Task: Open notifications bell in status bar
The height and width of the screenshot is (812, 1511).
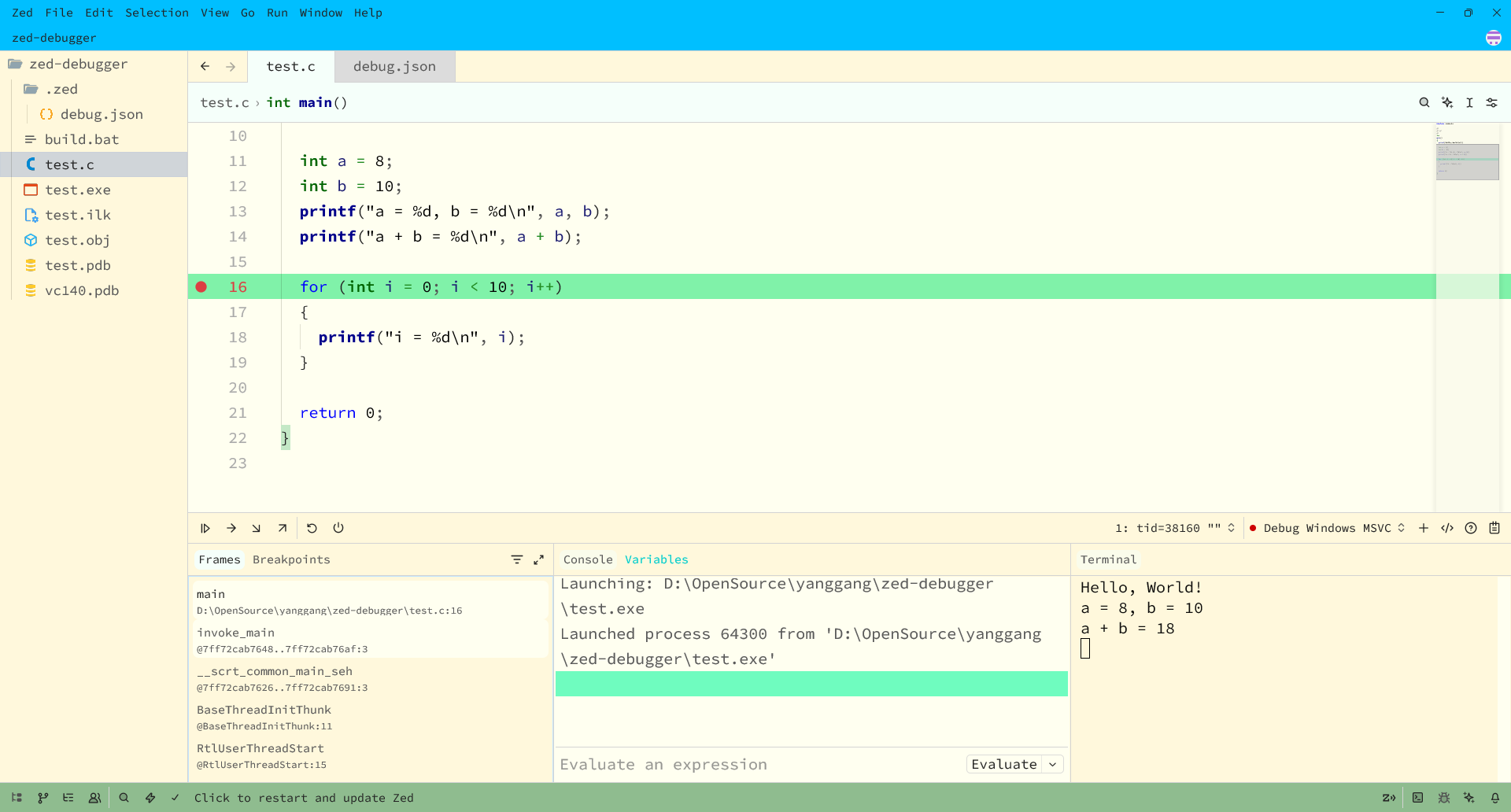Action: (1494, 798)
